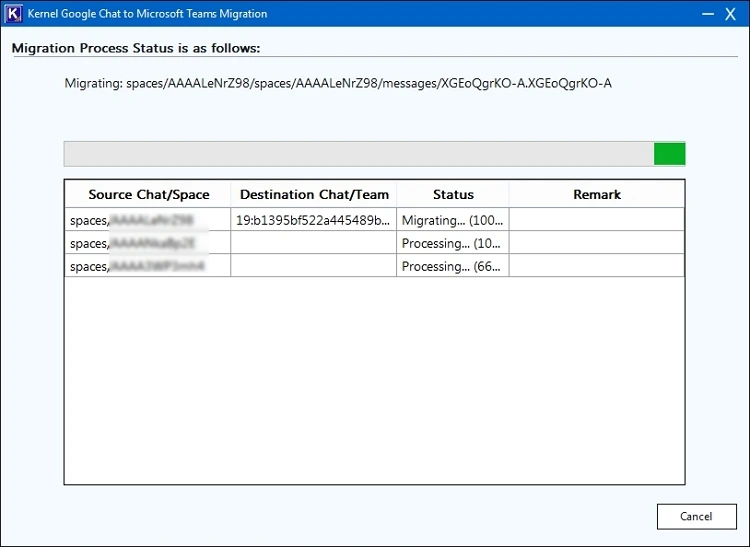Click the green progress bar indicator
The height and width of the screenshot is (547, 750).
(669, 153)
